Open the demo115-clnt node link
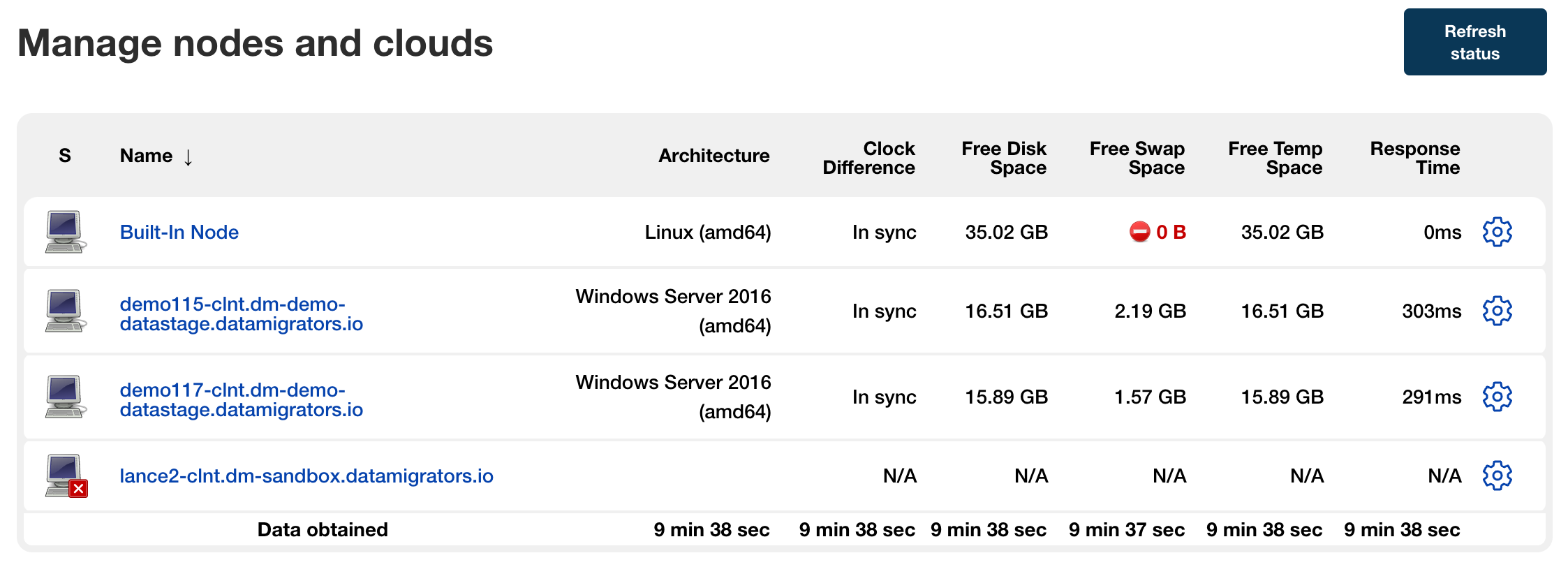The height and width of the screenshot is (567, 1568). [x=241, y=314]
